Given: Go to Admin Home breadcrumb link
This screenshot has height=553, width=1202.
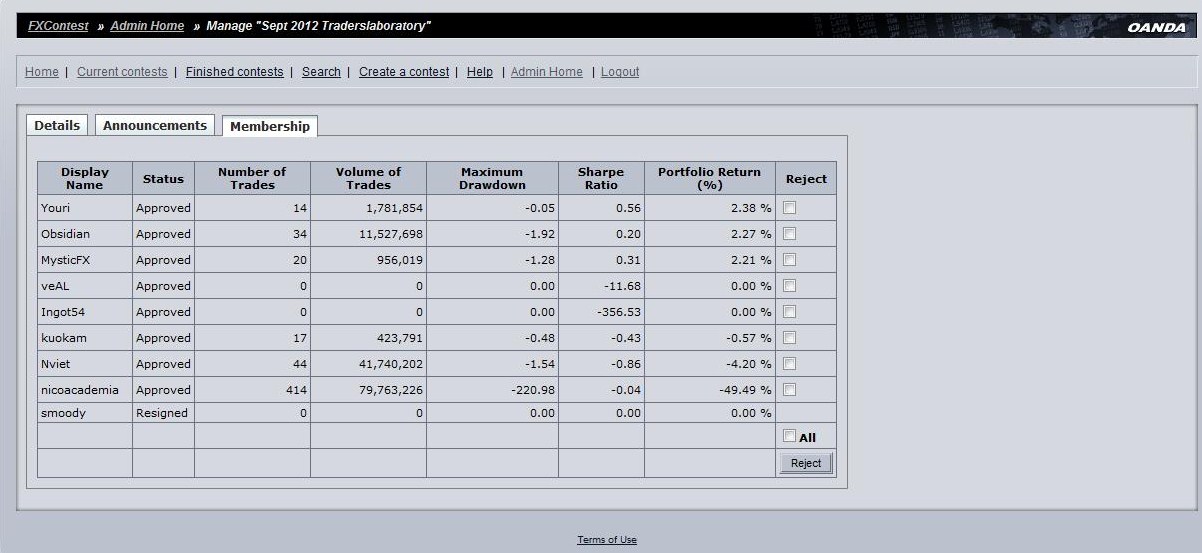Looking at the screenshot, I should click(x=147, y=26).
